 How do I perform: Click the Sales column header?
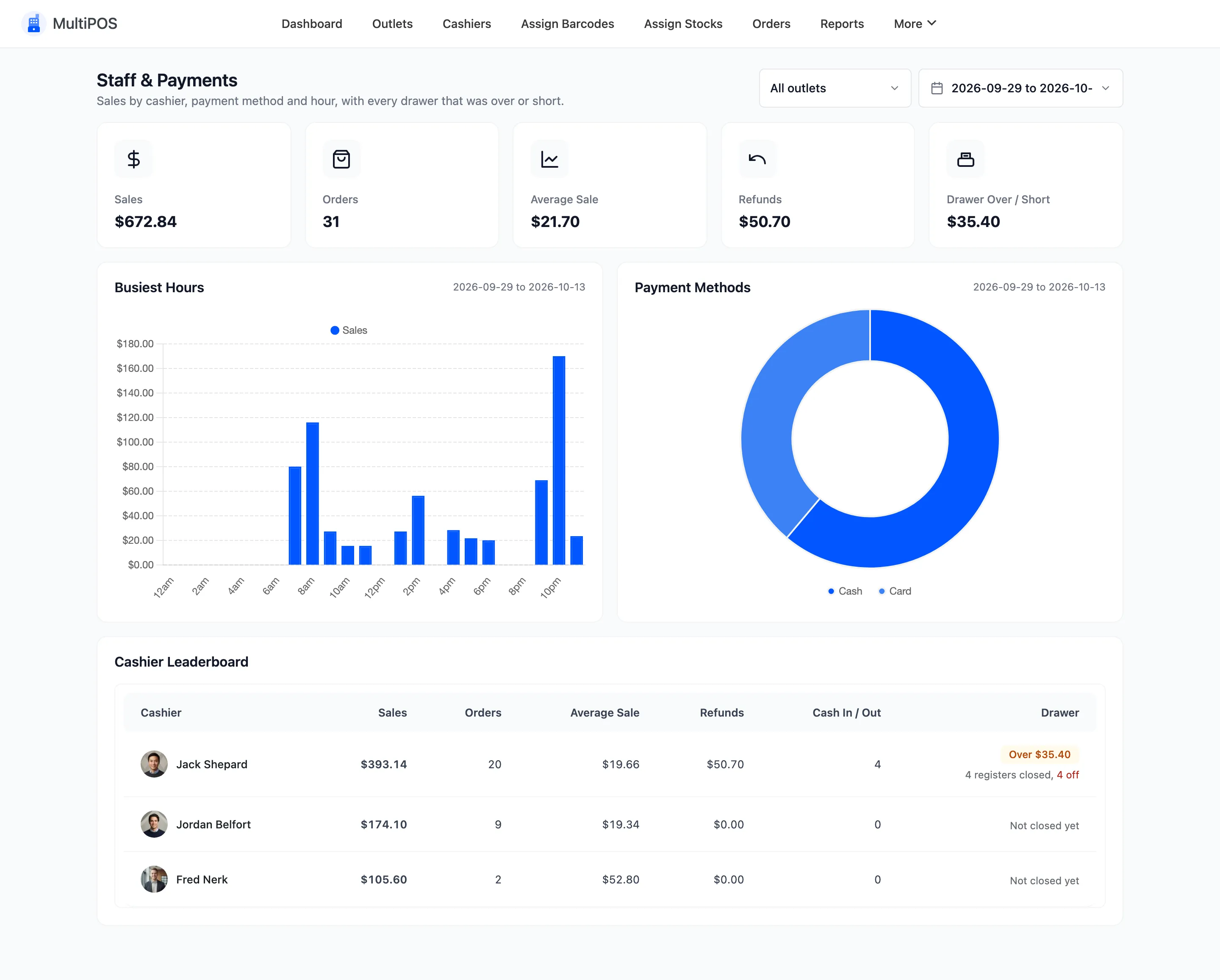pos(392,712)
